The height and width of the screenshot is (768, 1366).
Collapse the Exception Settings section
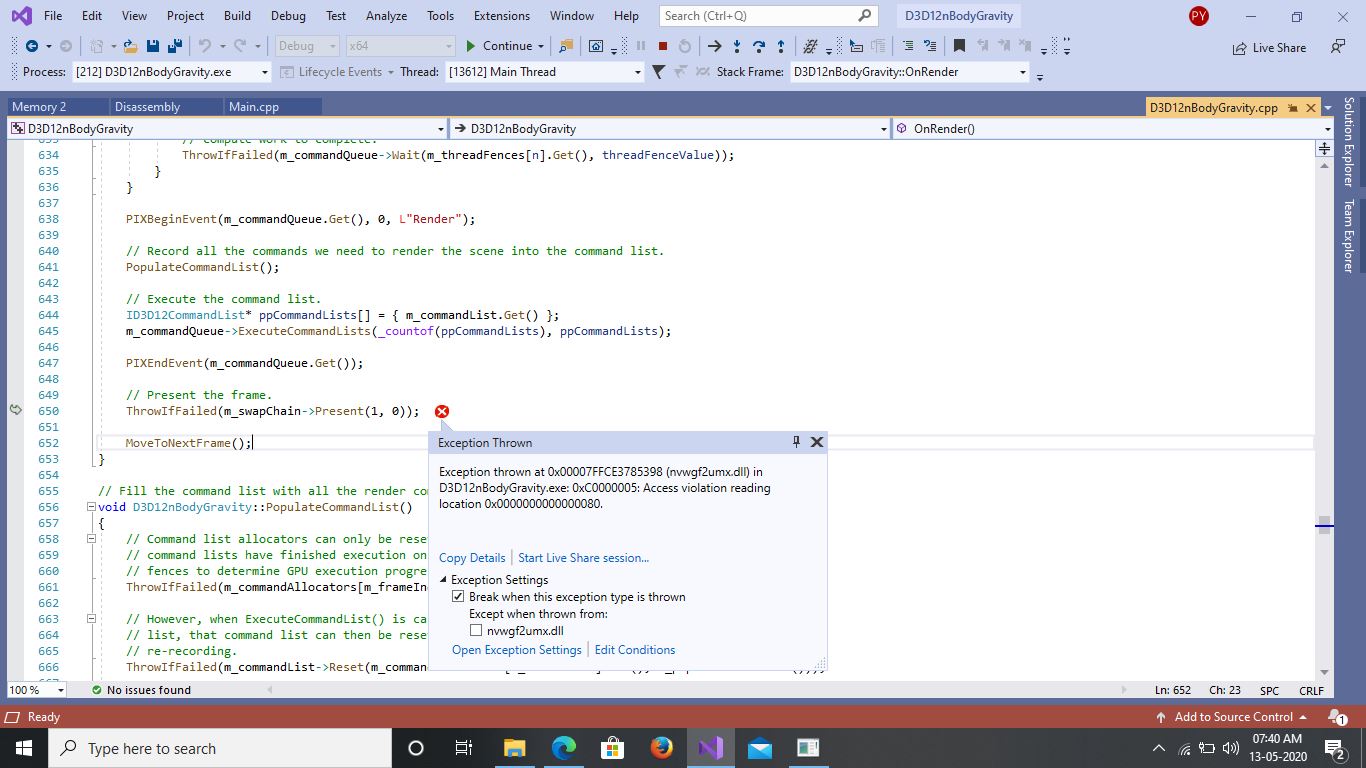tap(442, 579)
